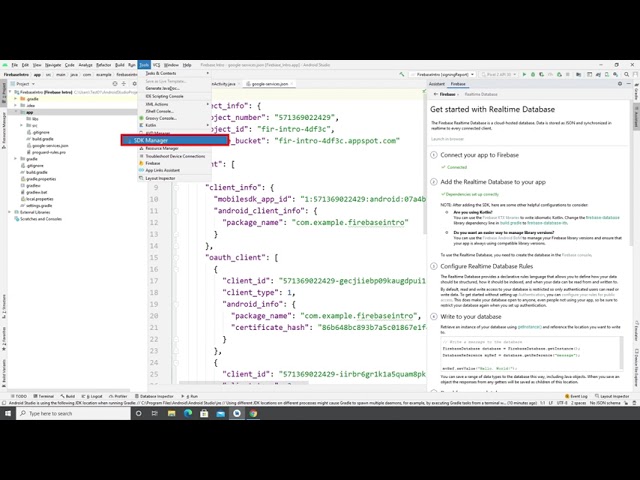Open the File menu
This screenshot has height=480, width=640.
tap(15, 65)
